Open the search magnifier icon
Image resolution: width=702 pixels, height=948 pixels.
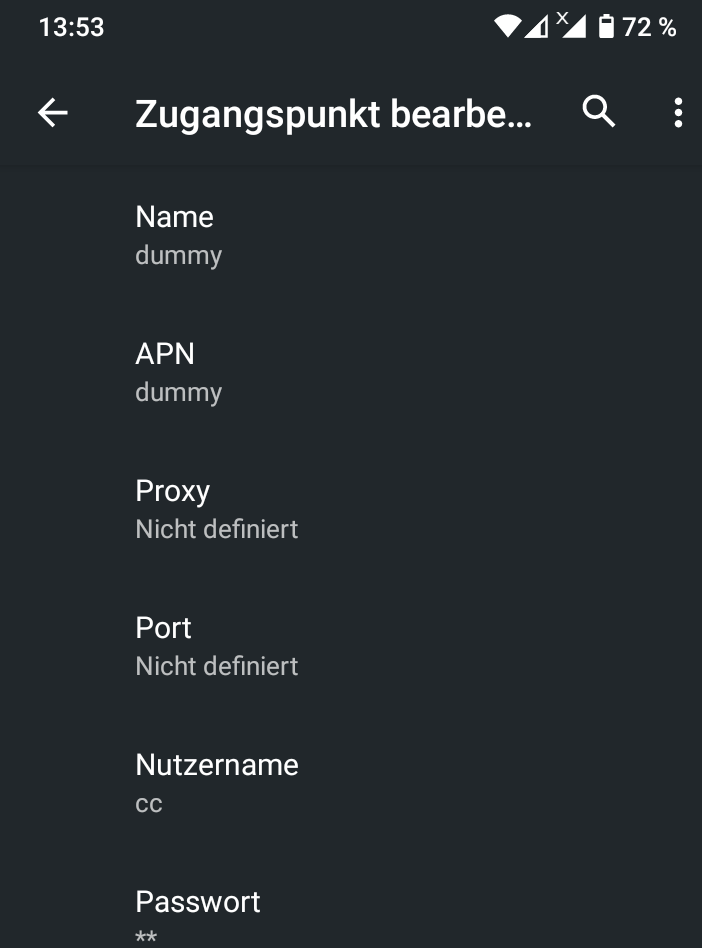coord(599,112)
